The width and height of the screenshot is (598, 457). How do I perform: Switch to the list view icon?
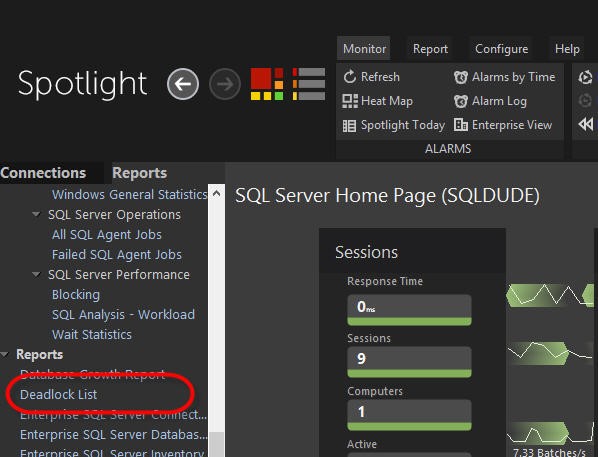point(309,84)
